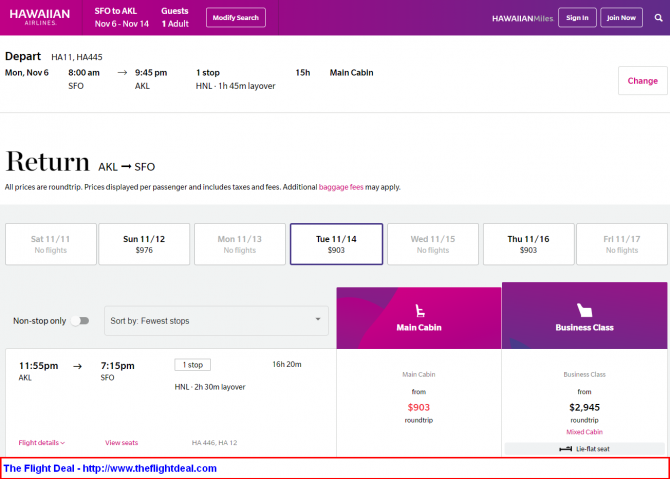
Task: Click the 16h 20m duration text
Action: click(287, 364)
